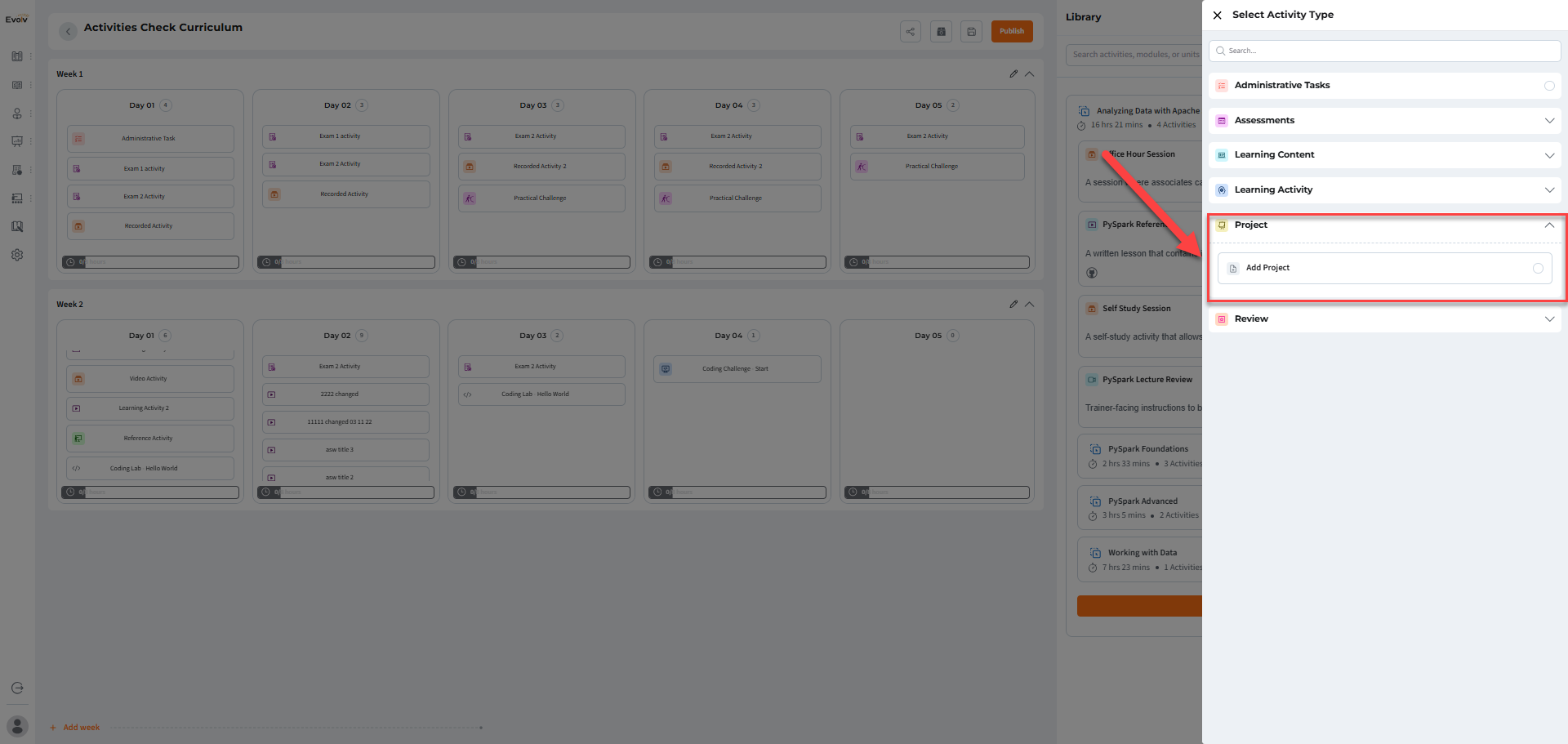Click the Learning Content category icon
The image size is (1568, 744).
(x=1222, y=155)
